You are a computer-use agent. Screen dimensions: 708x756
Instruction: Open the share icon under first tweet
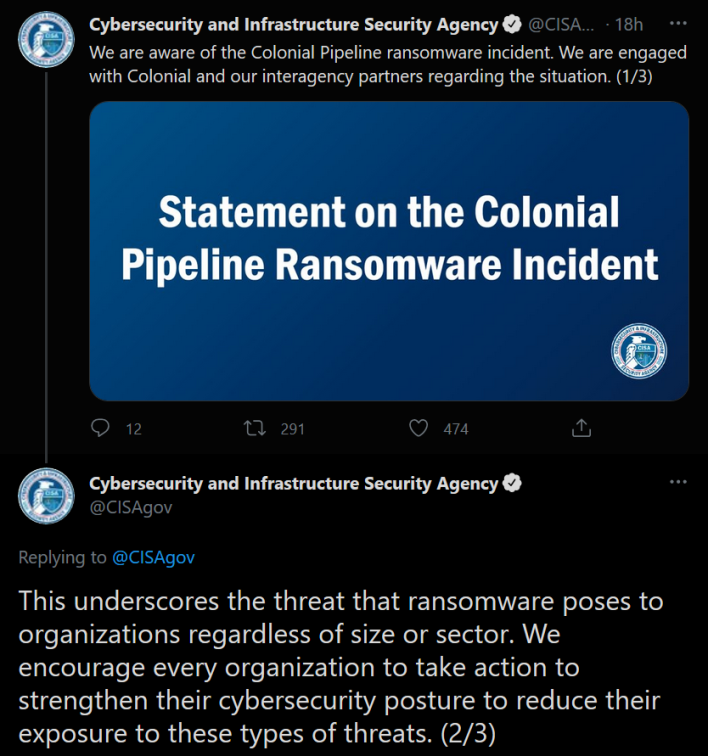(581, 428)
